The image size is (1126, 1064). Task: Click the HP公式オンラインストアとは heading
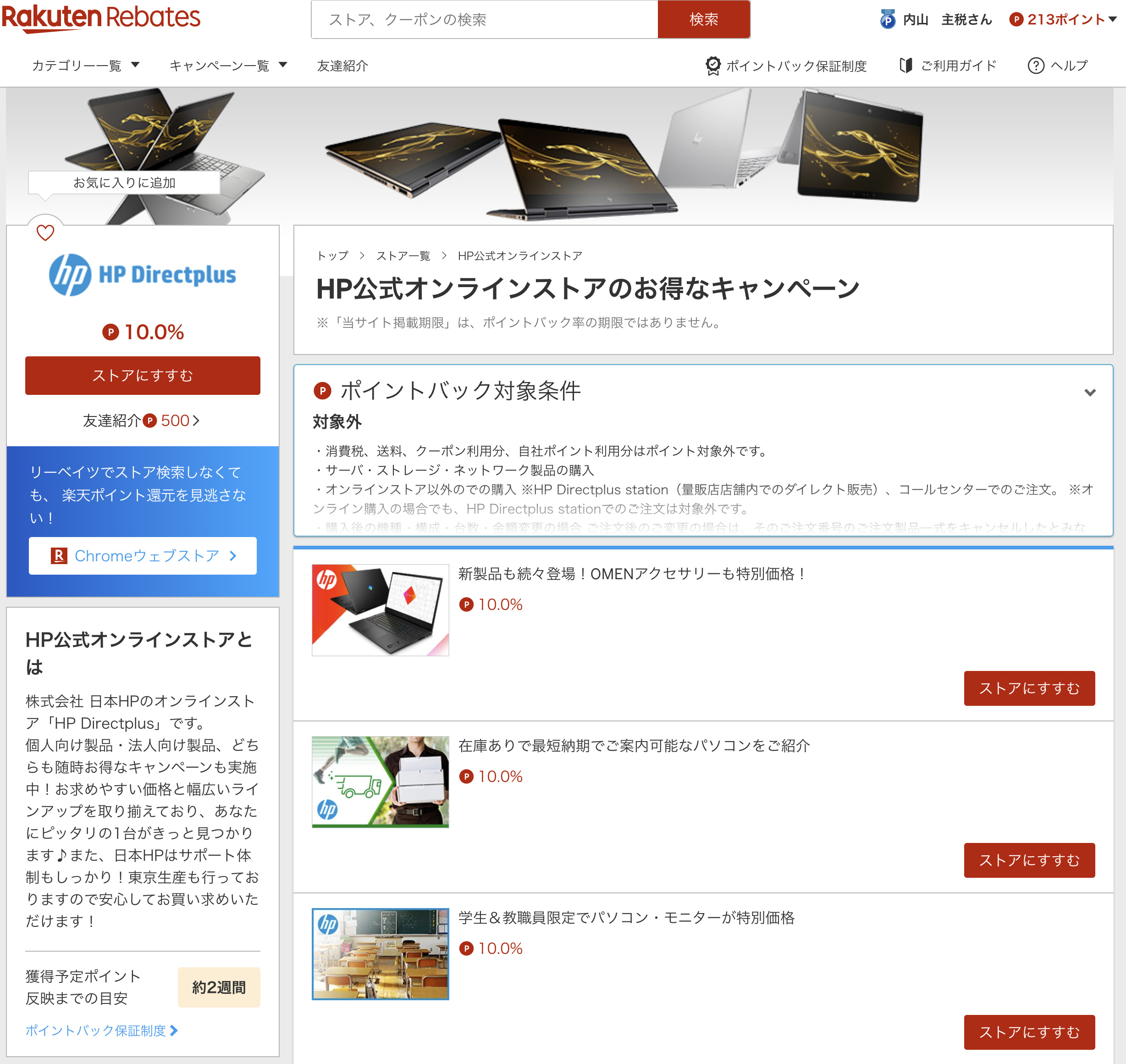tap(139, 653)
